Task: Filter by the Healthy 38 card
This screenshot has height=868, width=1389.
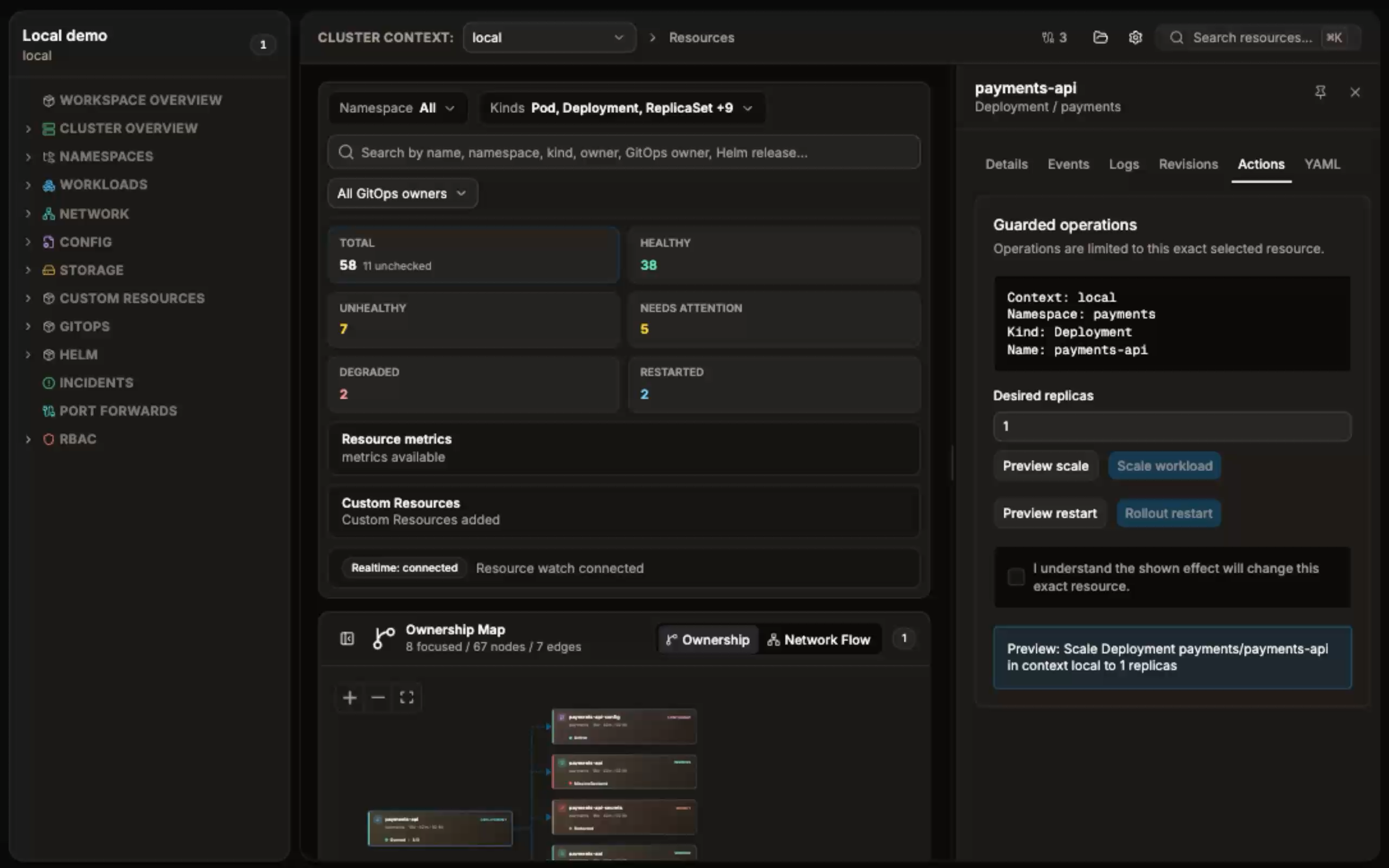Action: tap(774, 256)
